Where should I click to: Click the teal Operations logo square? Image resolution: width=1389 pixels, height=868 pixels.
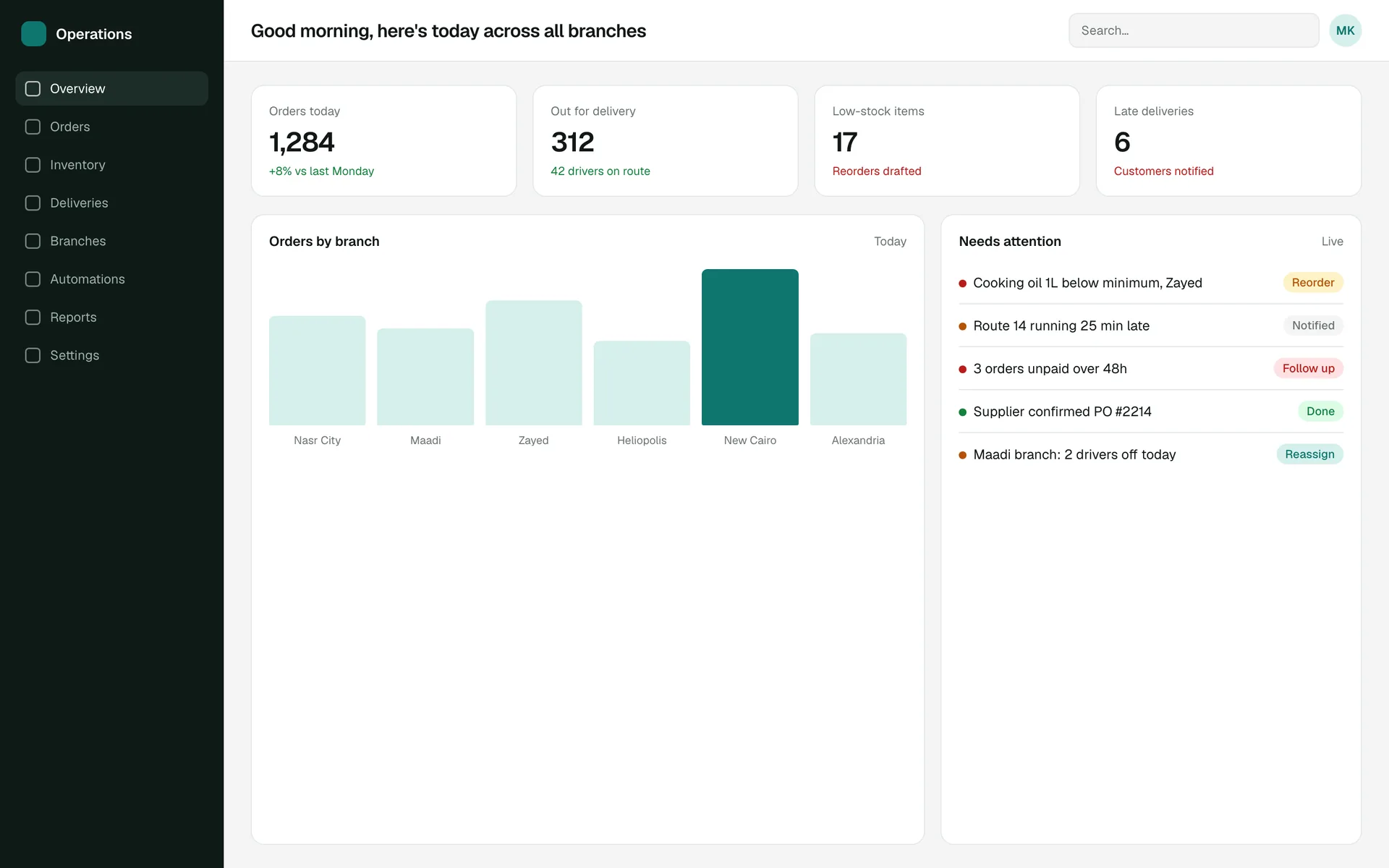[x=33, y=34]
